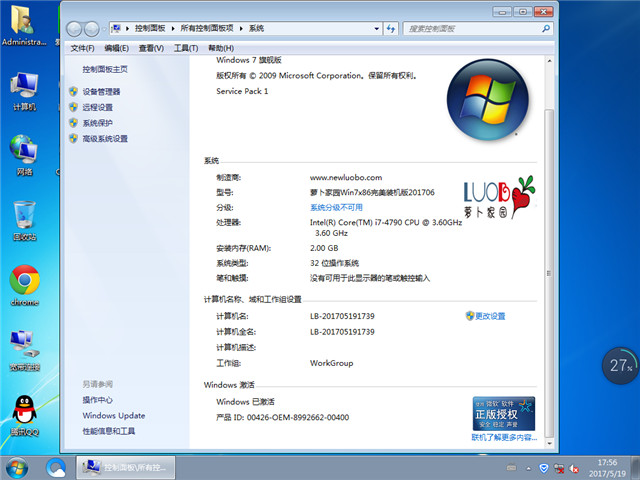Go to 控制面板主页
640x480 pixels.
pyautogui.click(x=105, y=69)
